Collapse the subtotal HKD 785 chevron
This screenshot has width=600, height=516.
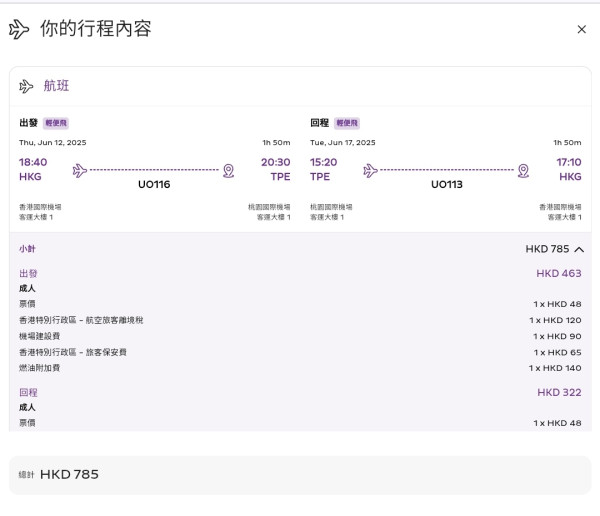pyautogui.click(x=579, y=250)
